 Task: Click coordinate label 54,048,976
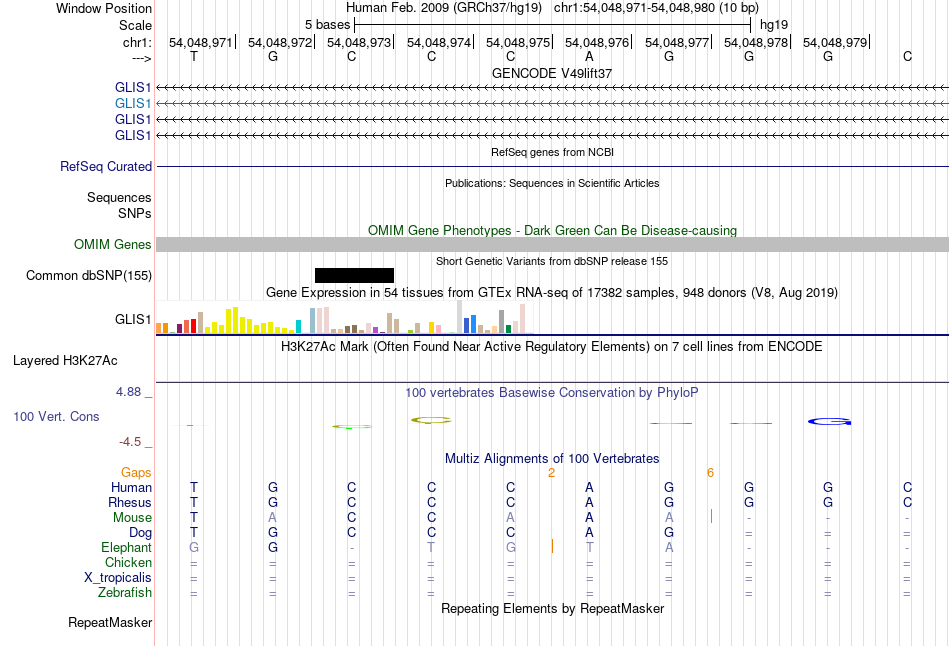point(597,42)
